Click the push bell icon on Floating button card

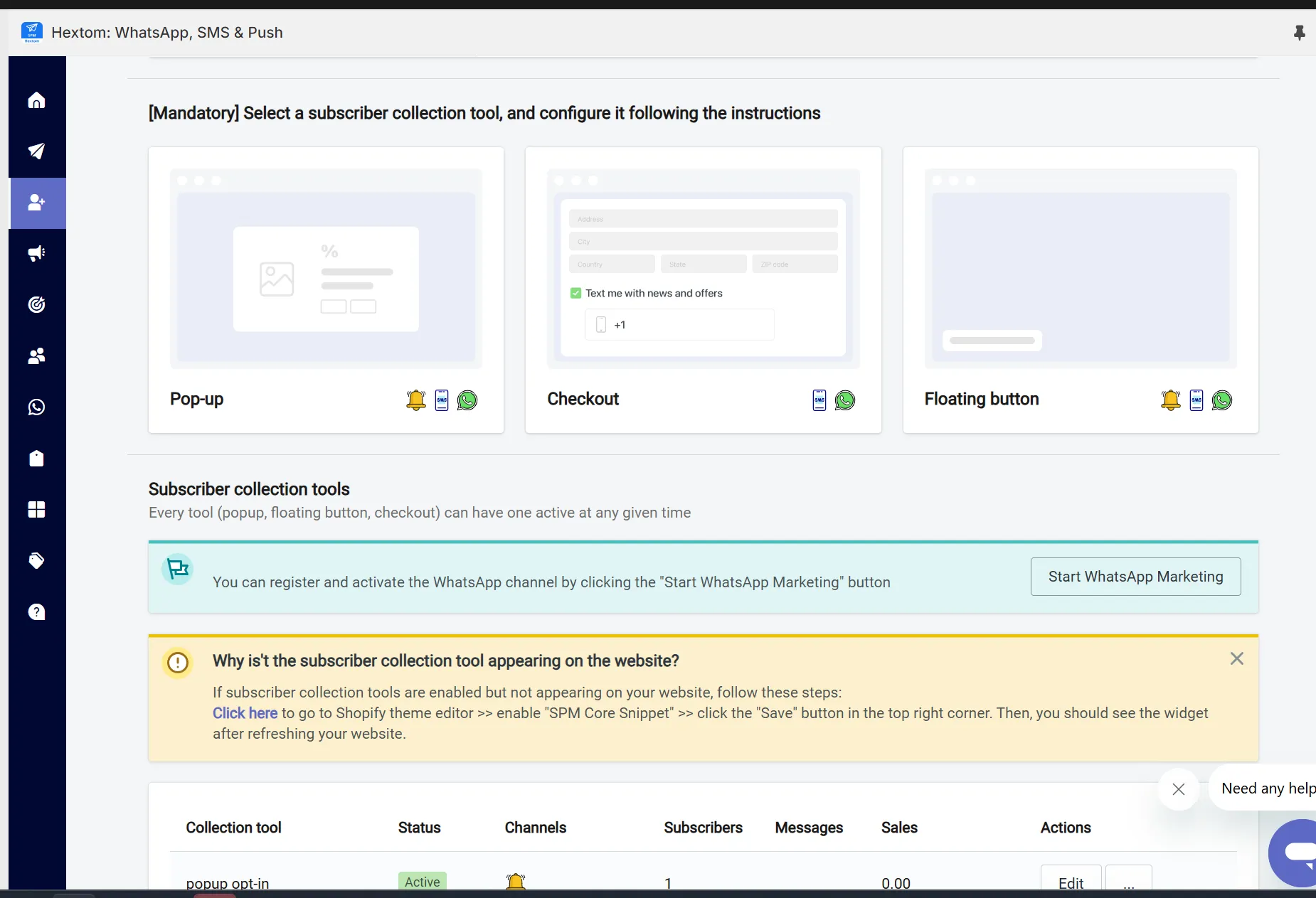1171,400
